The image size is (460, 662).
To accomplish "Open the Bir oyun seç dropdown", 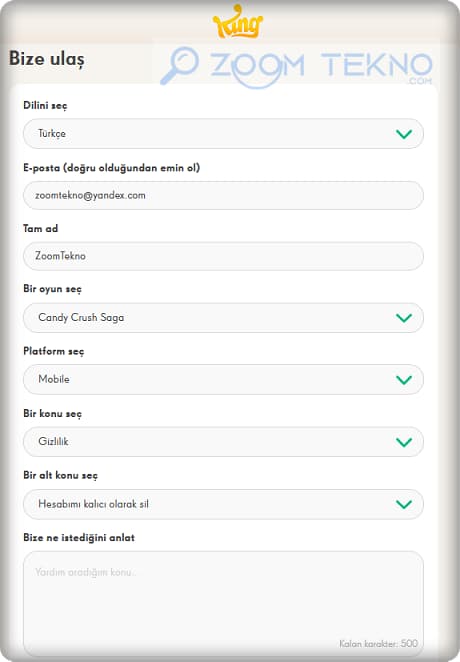I will [x=223, y=317].
